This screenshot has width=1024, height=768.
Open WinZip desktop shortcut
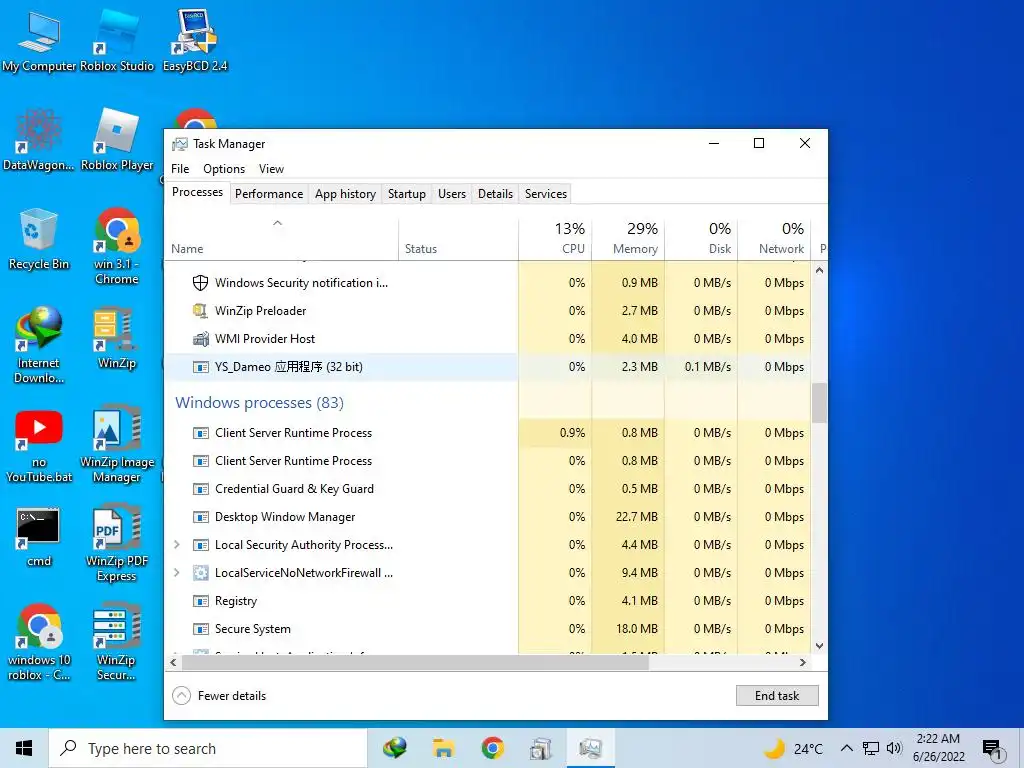click(x=117, y=338)
